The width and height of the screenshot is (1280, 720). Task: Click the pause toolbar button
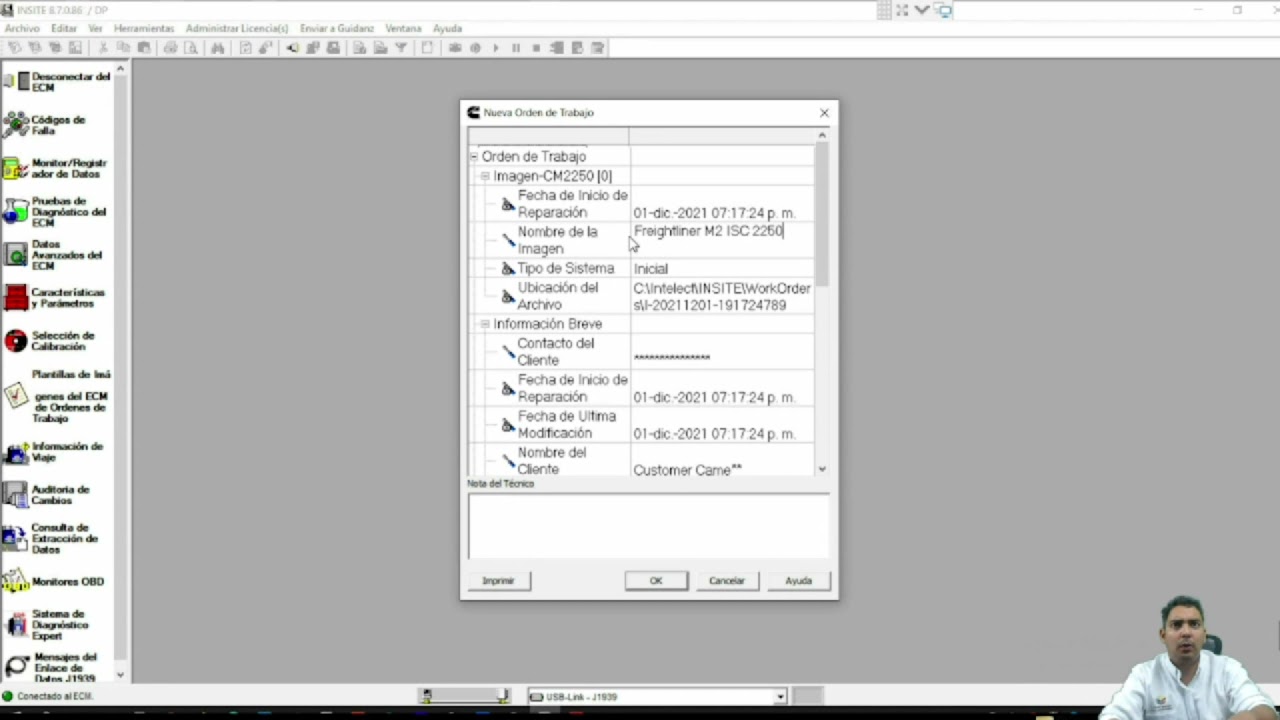click(516, 48)
